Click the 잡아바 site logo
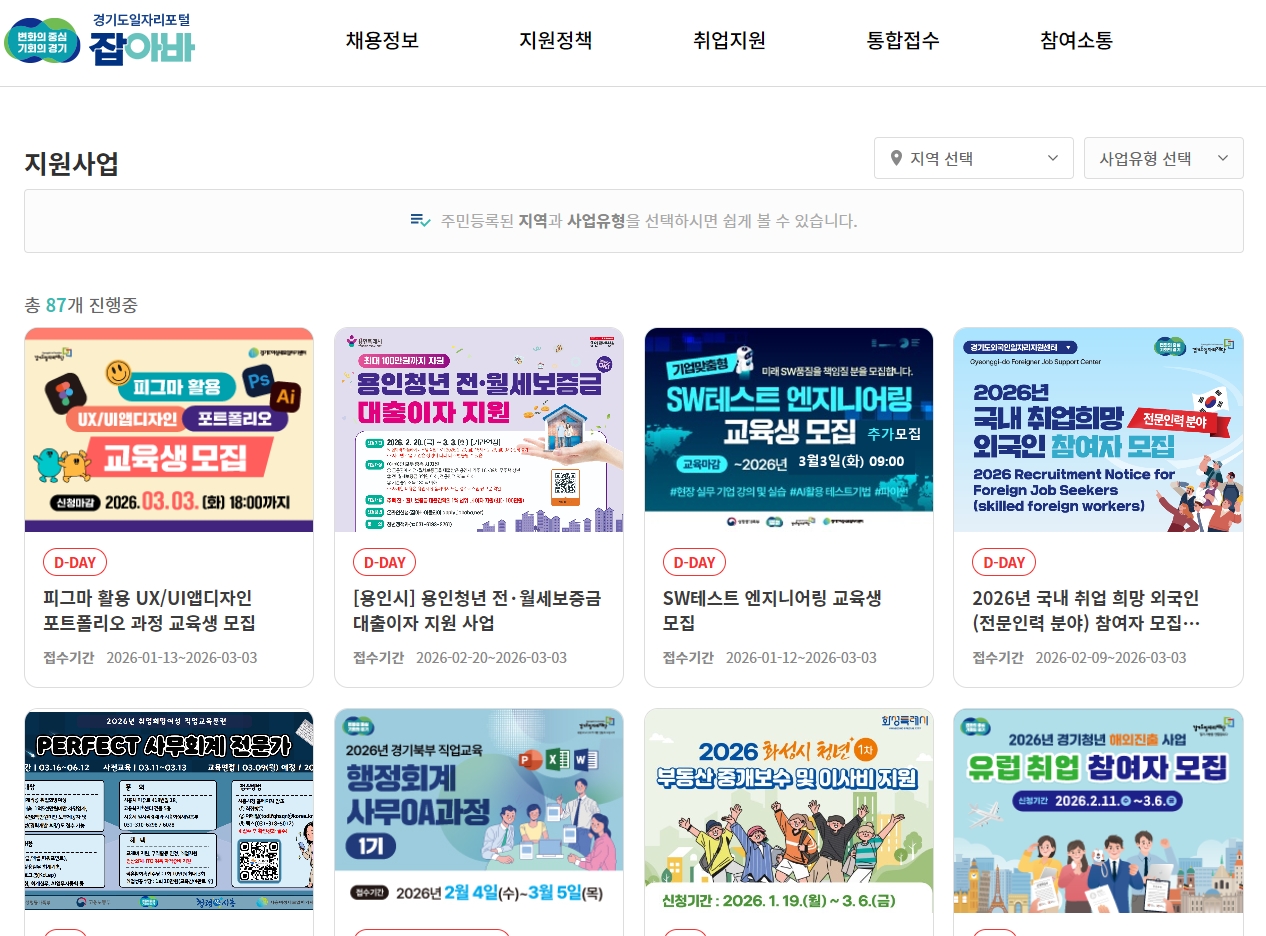The height and width of the screenshot is (936, 1266). click(142, 39)
